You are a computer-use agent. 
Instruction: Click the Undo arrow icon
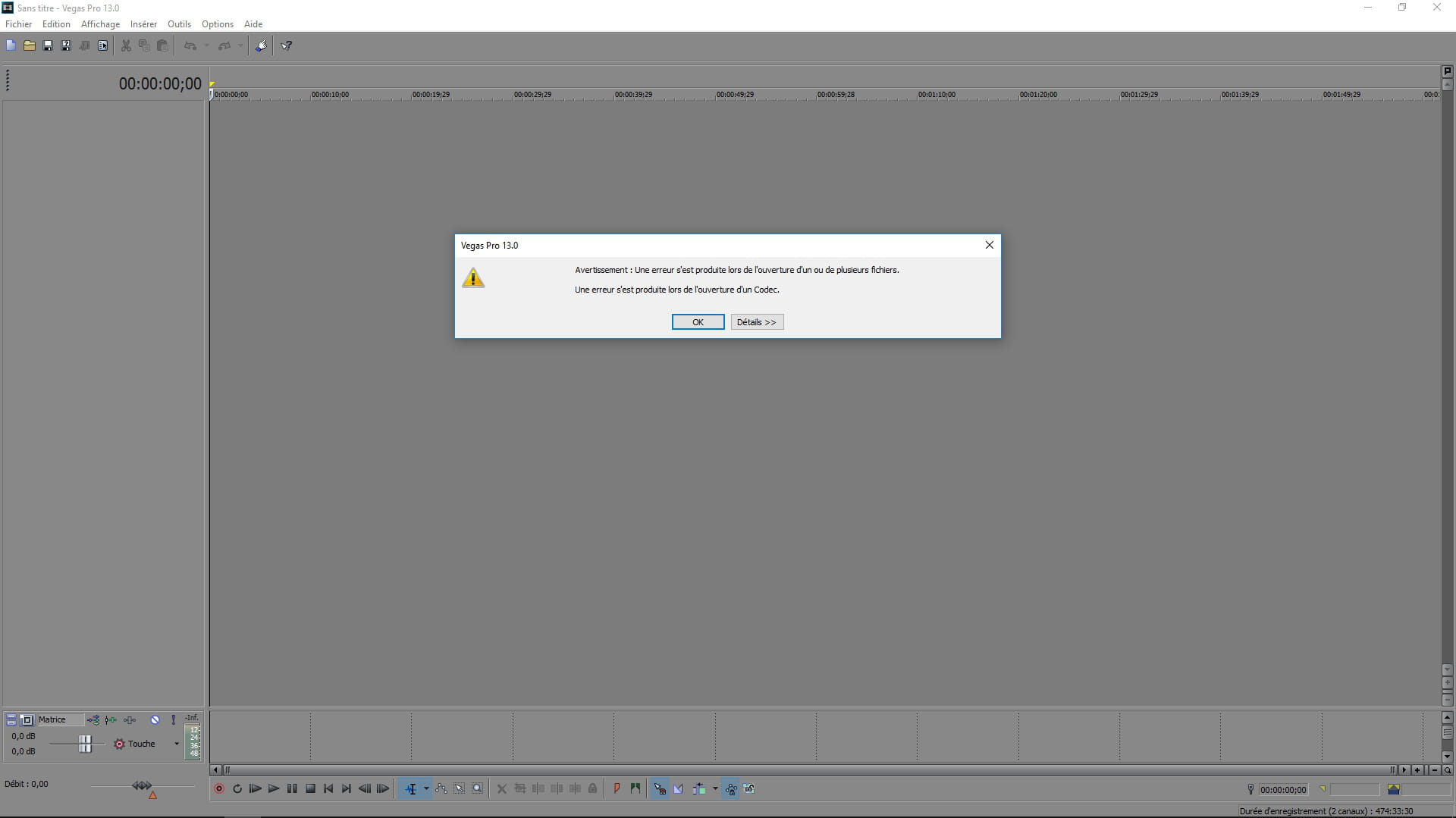190,45
